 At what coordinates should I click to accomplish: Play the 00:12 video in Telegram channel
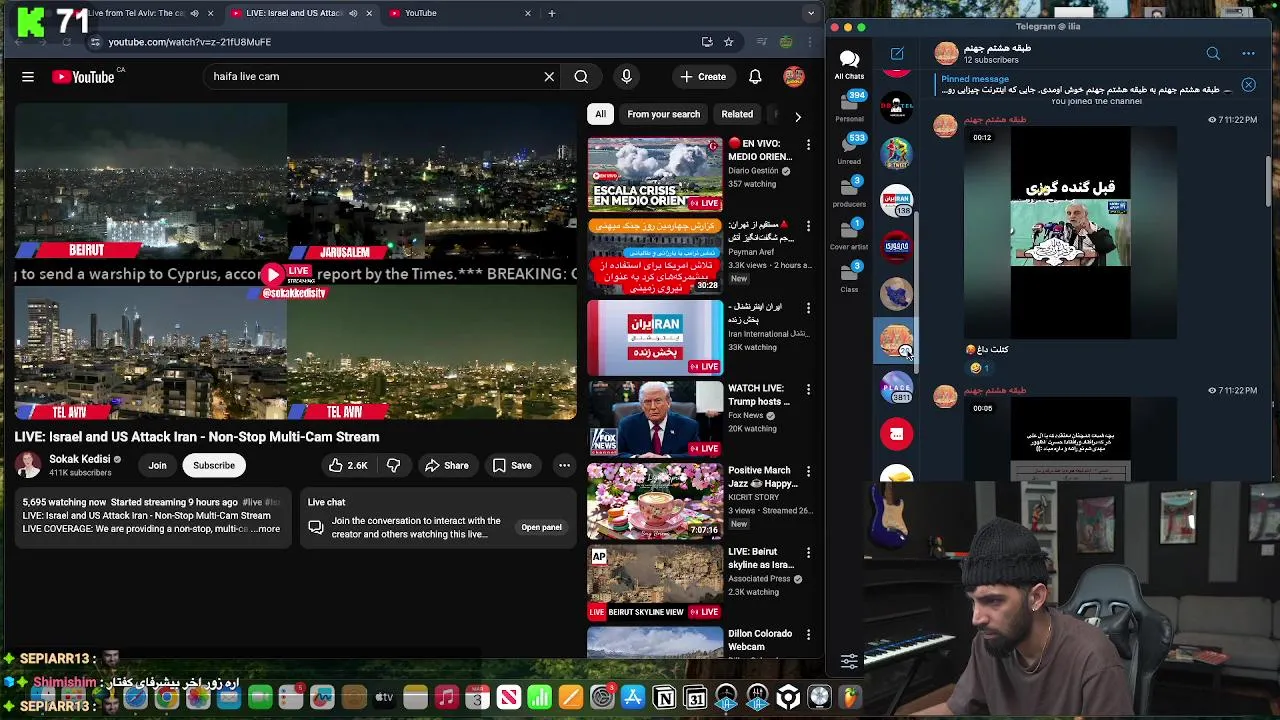[x=1070, y=232]
